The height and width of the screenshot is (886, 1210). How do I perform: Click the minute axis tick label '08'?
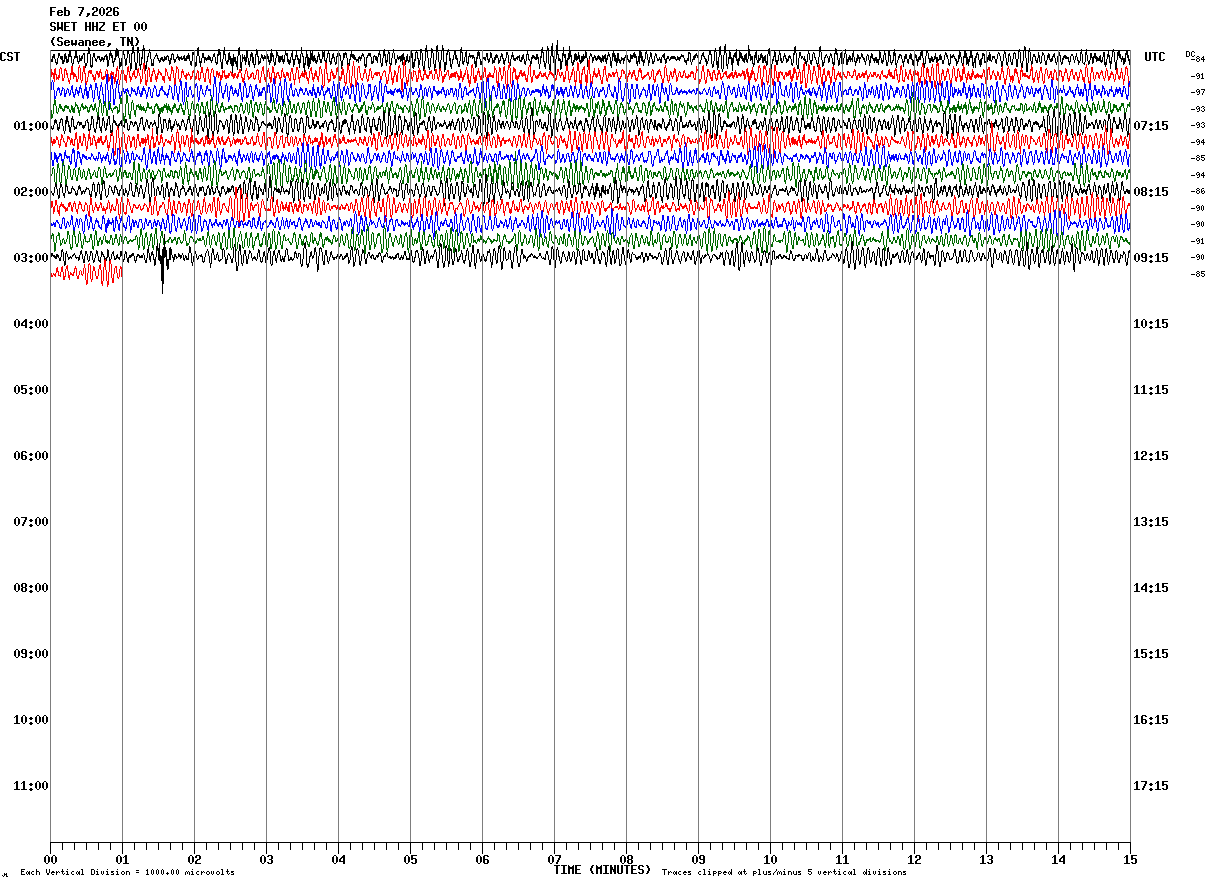[626, 859]
